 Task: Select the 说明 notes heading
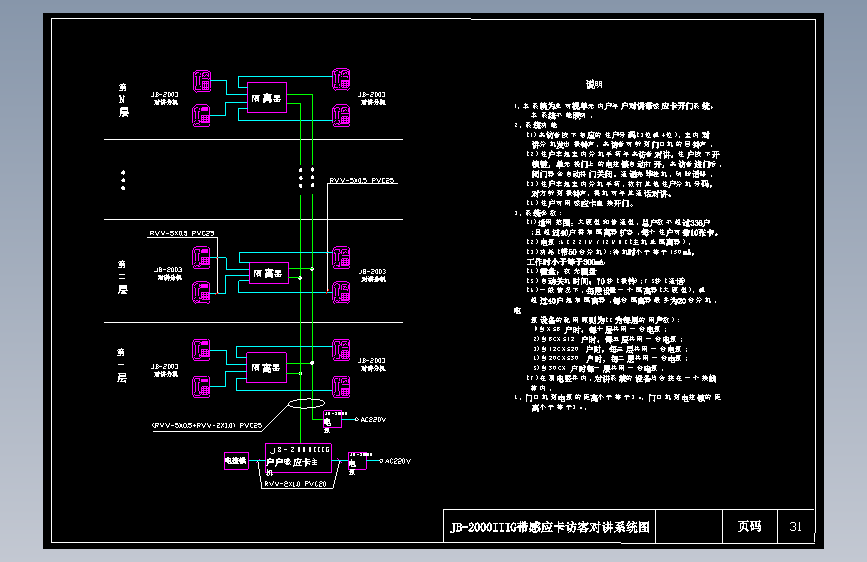pyautogui.click(x=594, y=84)
